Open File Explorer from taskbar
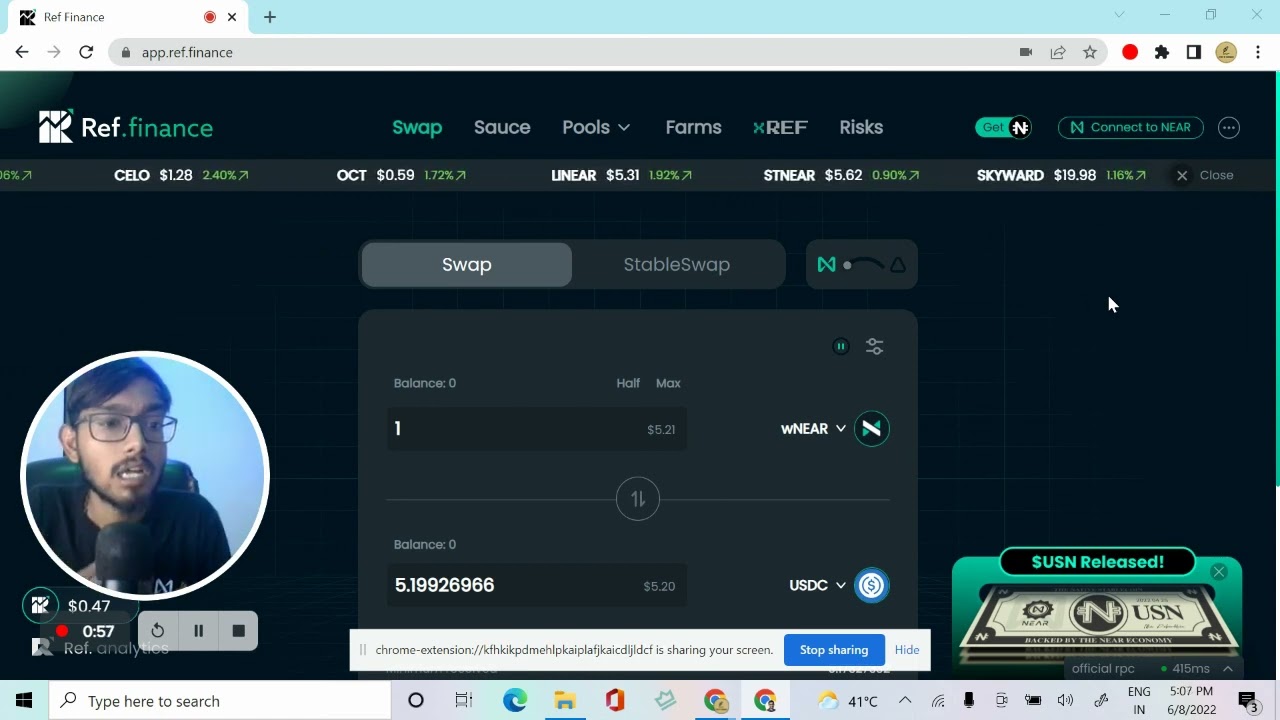 pos(565,701)
